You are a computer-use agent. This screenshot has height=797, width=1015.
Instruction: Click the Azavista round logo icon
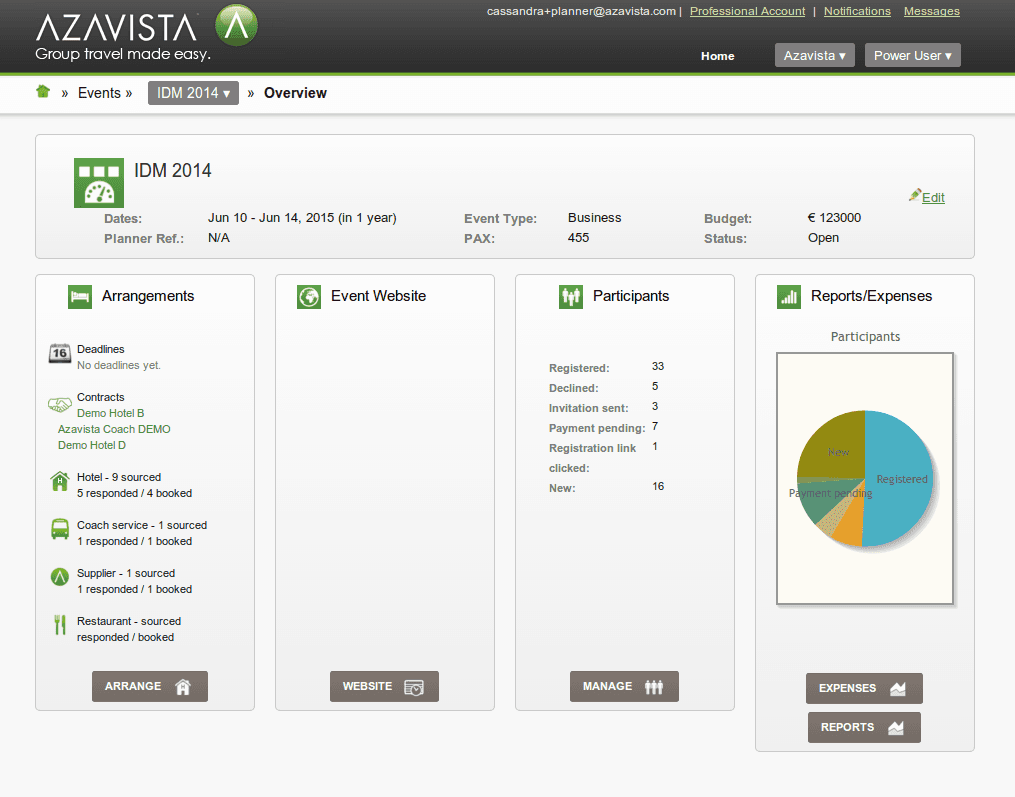pos(236,25)
